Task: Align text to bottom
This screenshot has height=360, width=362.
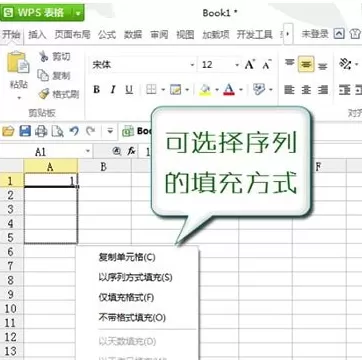Action: 322,65
